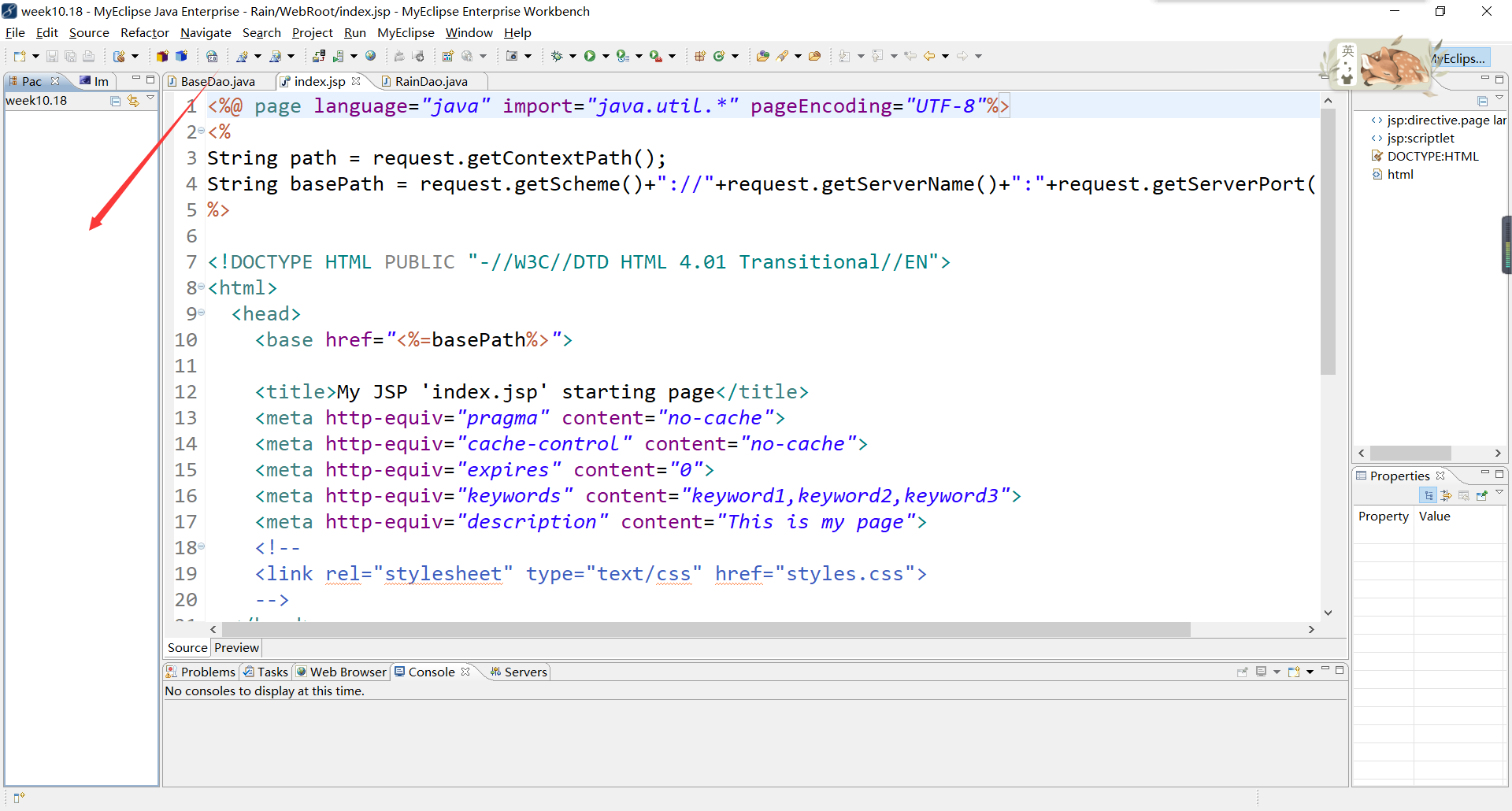Click the blue cube deploy icon
1512x811 pixels.
181,56
